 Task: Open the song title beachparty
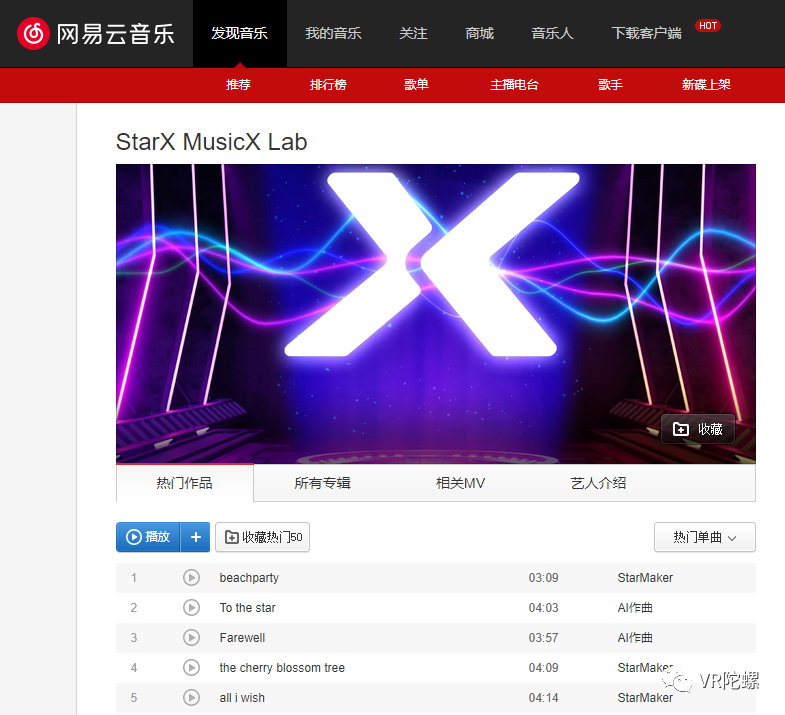coord(249,578)
